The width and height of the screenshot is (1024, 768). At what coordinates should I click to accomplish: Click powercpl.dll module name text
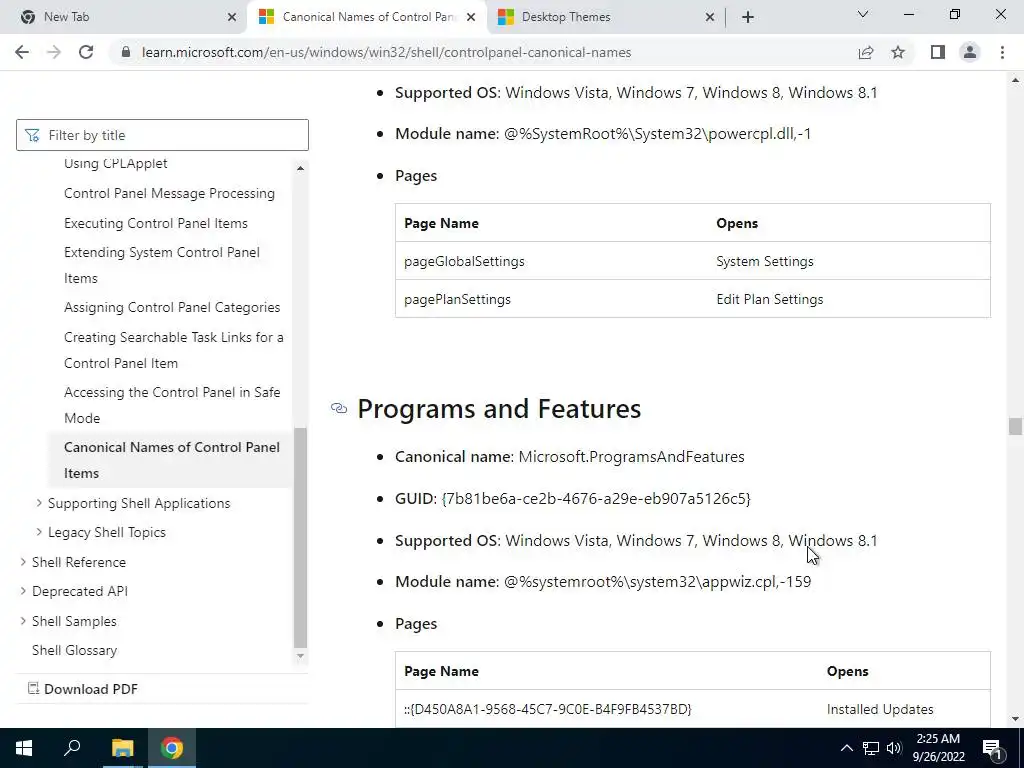(x=658, y=134)
